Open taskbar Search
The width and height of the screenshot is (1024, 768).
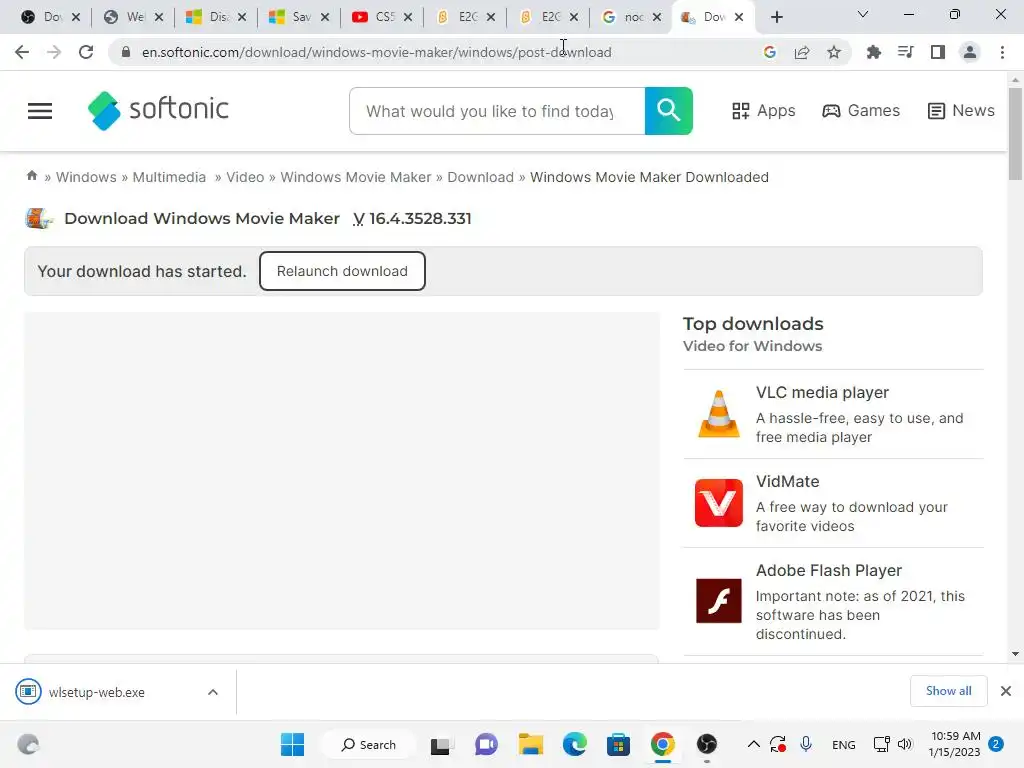(x=369, y=744)
